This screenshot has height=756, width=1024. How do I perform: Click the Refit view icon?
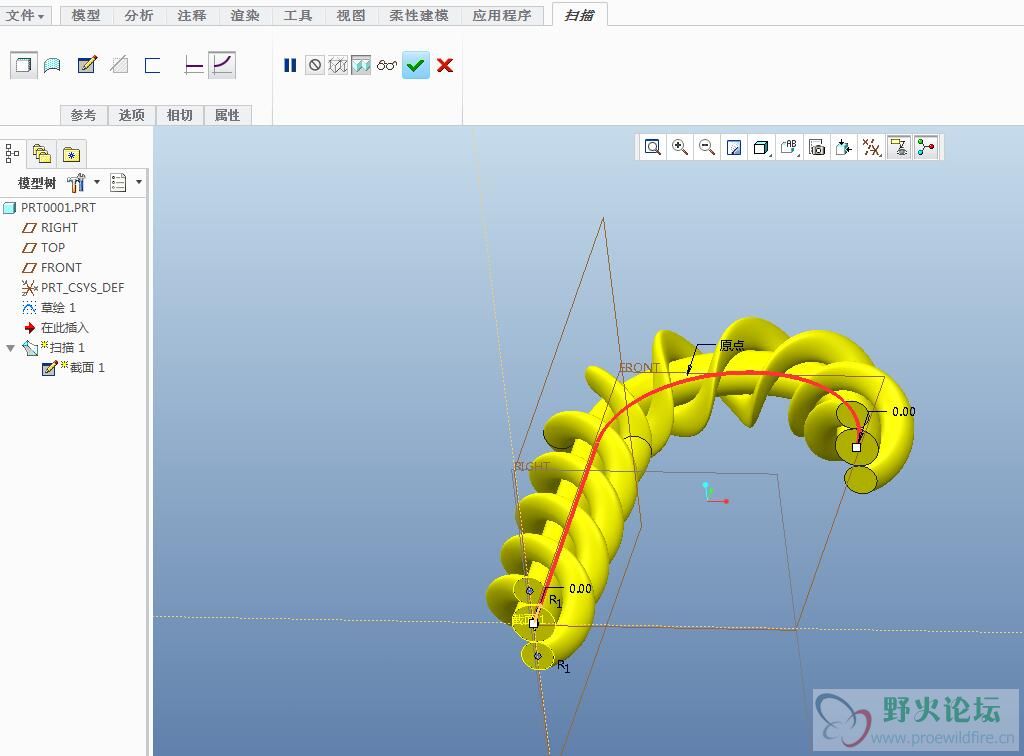click(652, 148)
